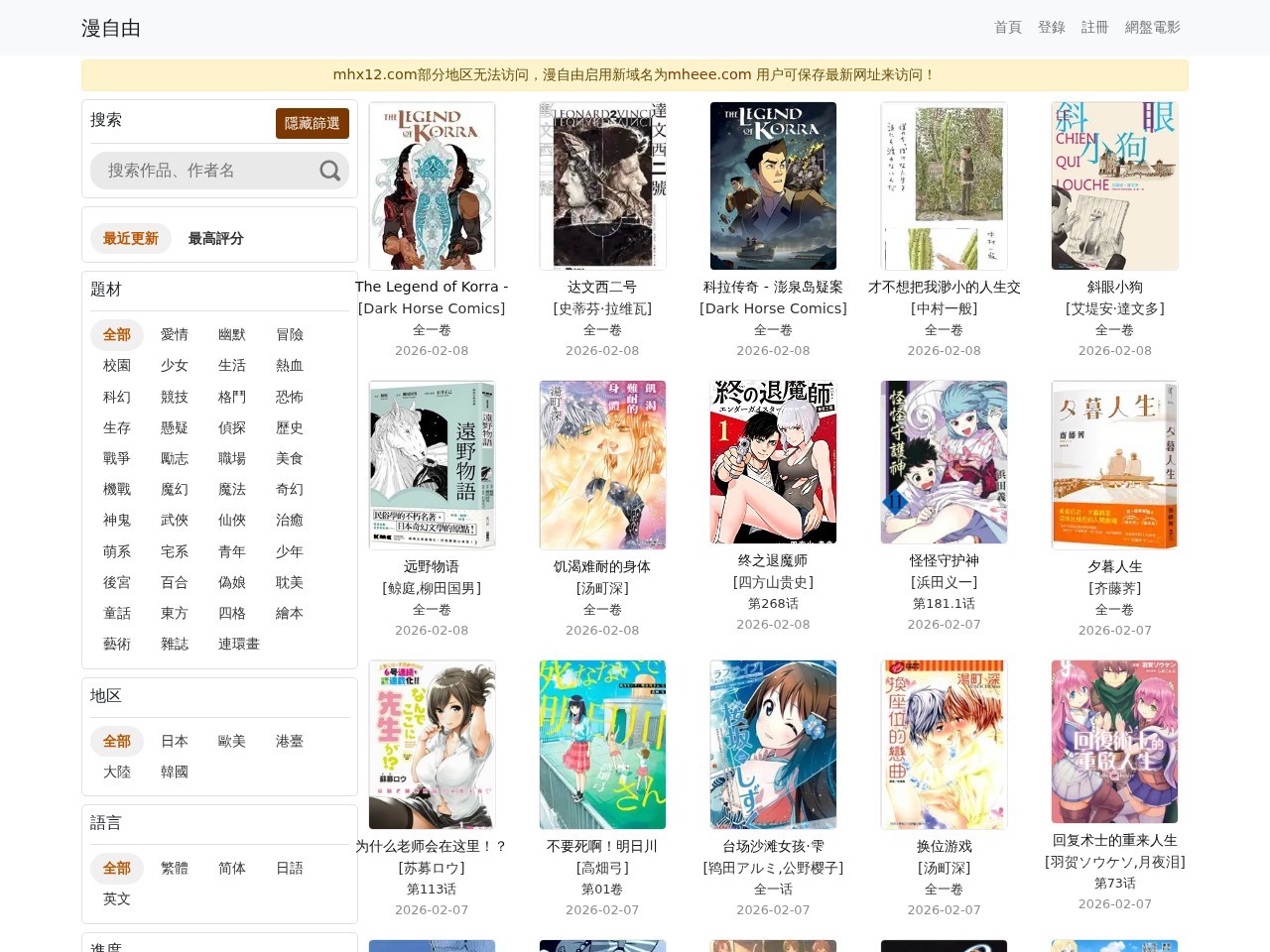Click the search magnifier icon
Viewport: 1270px width, 952px height.
[x=329, y=171]
